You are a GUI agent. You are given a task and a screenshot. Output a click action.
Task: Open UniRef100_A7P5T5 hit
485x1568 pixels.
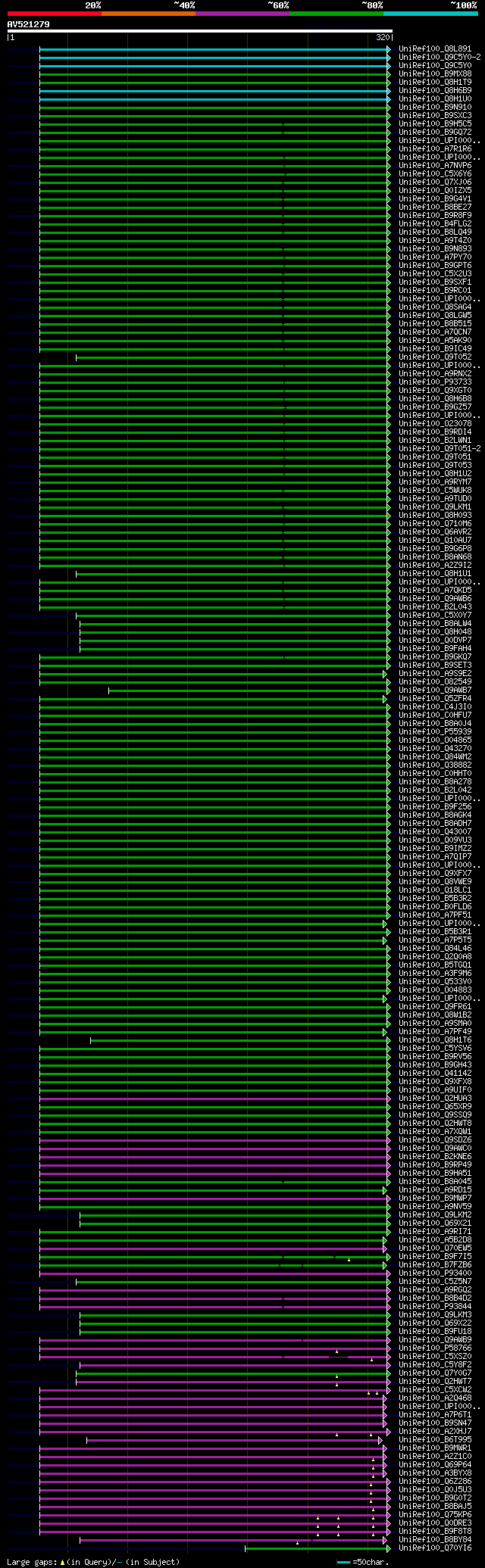(x=435, y=940)
